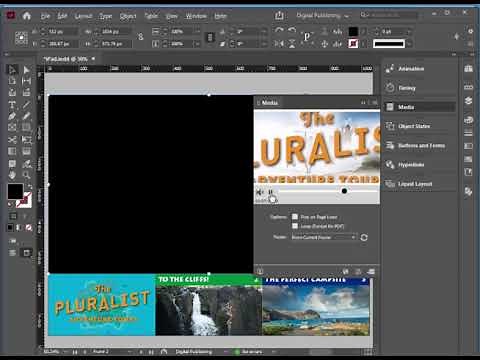Viewport: 480px width, 360px height.
Task: Click rotate 90 degrees counter-clockwise icon
Action: pyautogui.click(x=292, y=31)
